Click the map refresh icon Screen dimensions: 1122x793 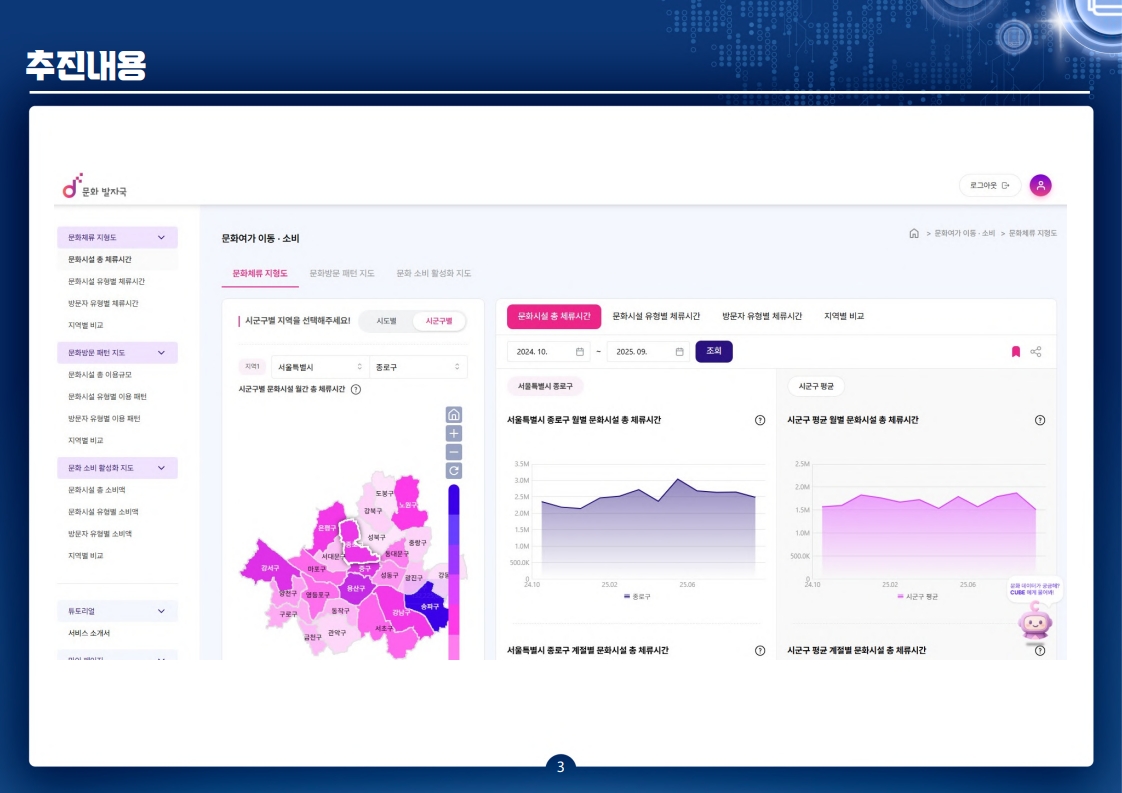tap(454, 471)
